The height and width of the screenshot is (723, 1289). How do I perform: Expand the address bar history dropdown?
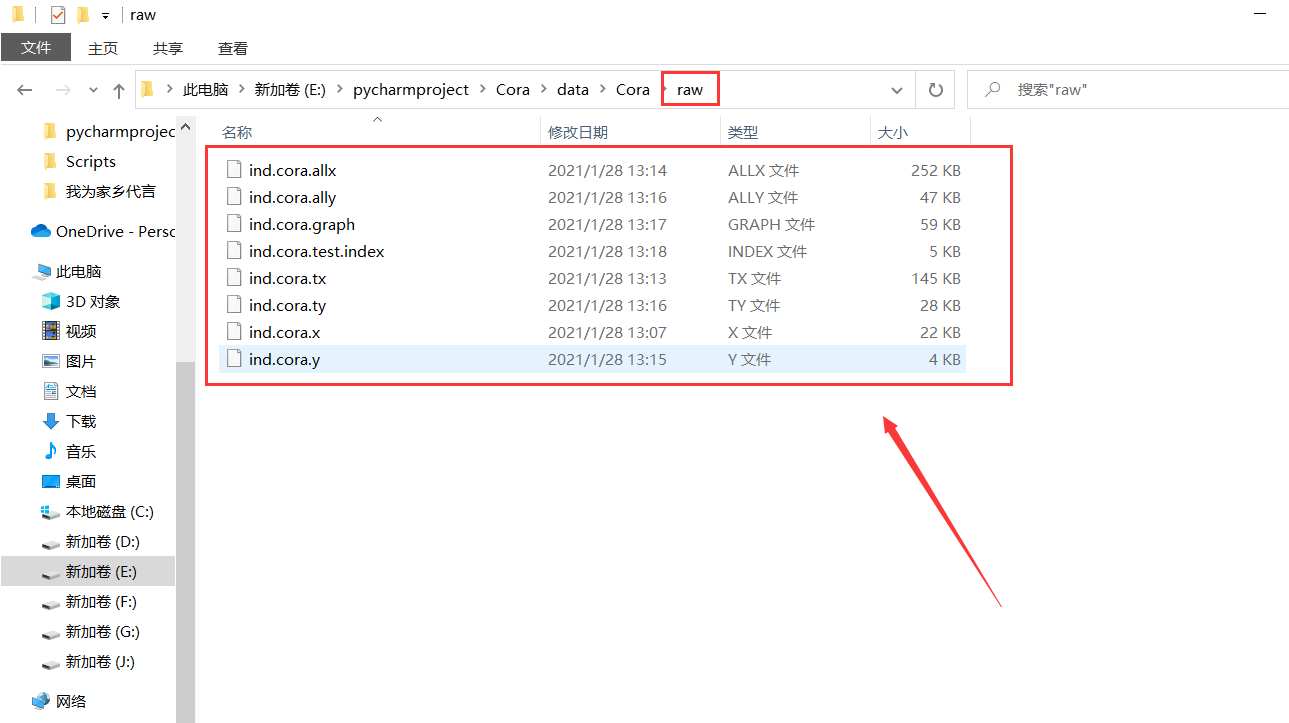(897, 90)
